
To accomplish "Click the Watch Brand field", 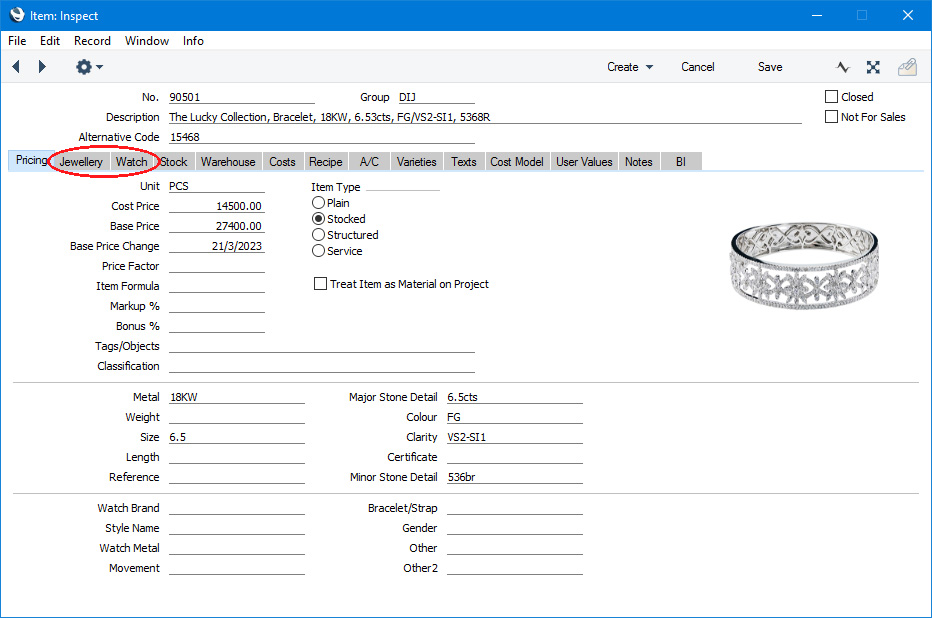I will [x=237, y=509].
